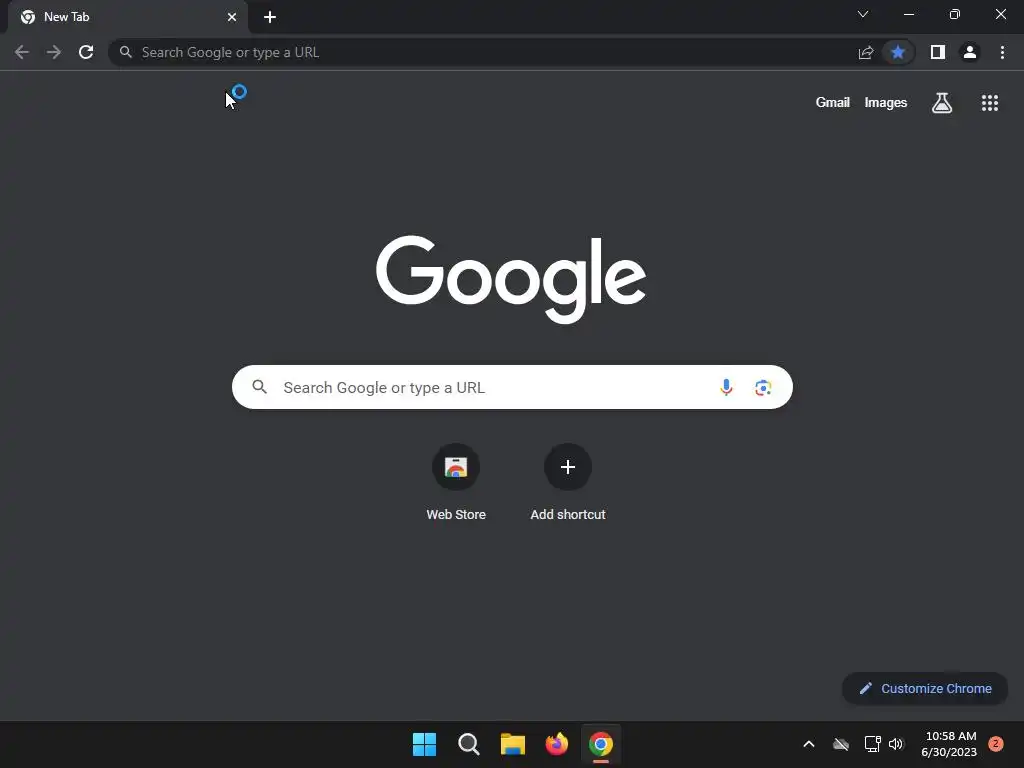Close the New Tab tab

pos(232,17)
